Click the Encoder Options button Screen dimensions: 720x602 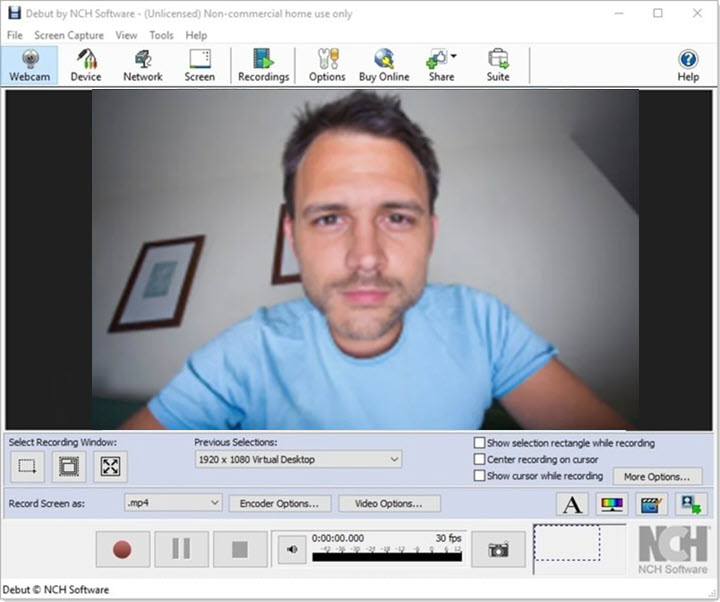279,503
